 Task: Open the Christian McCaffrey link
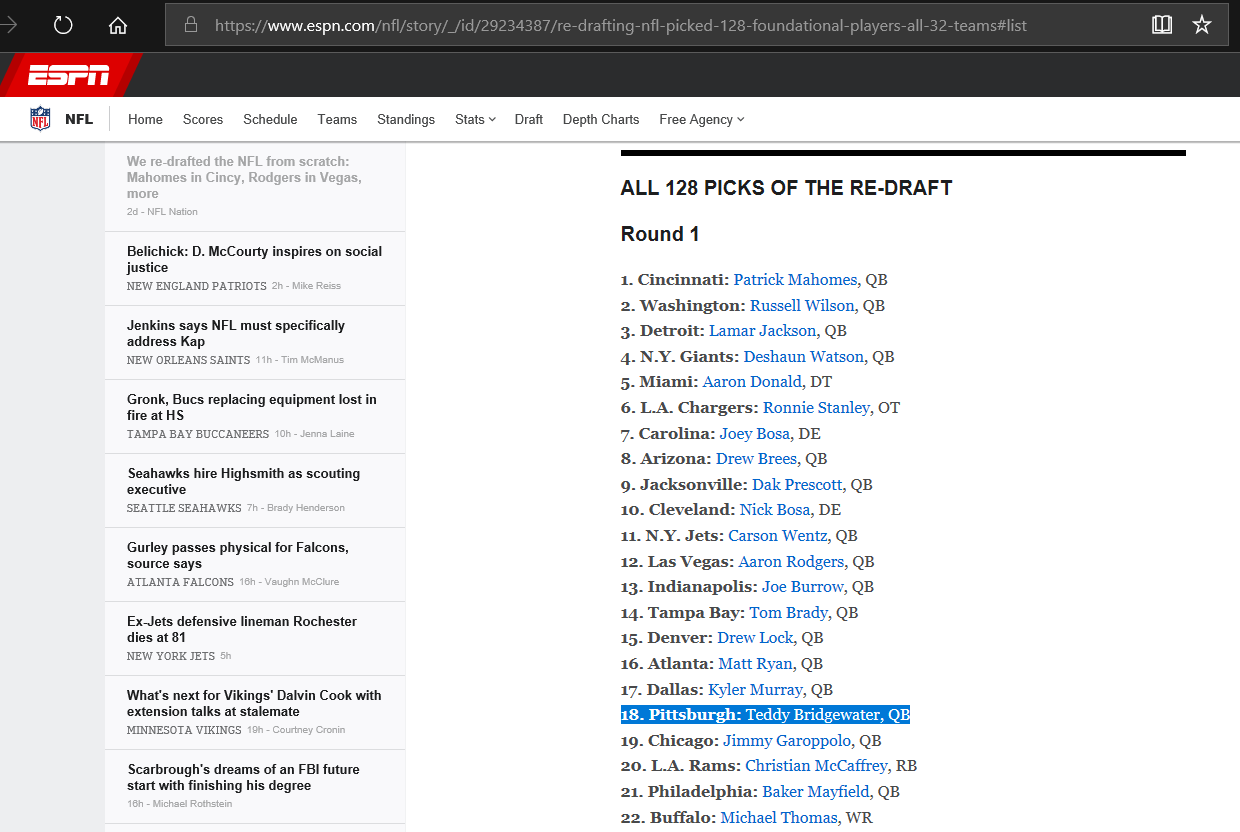tap(816, 766)
